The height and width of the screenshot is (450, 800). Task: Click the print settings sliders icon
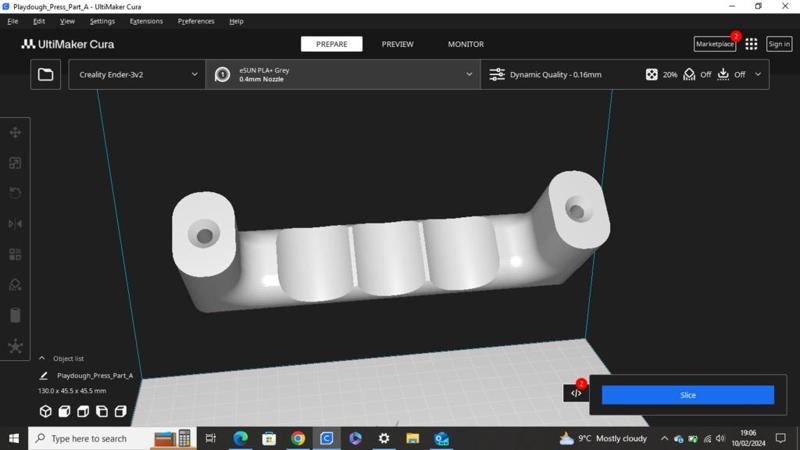pos(496,74)
